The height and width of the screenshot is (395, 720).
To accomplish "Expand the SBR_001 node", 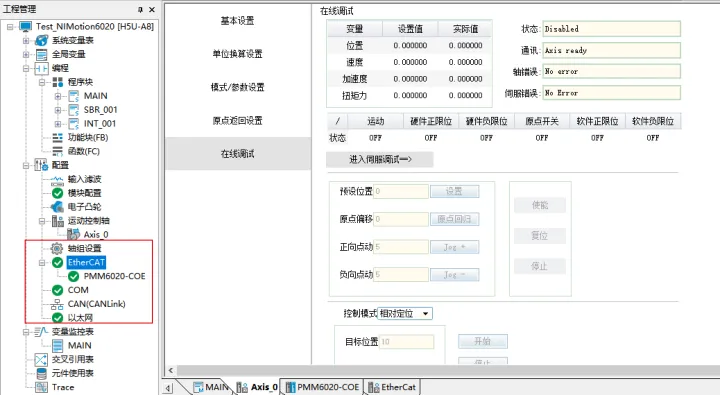I will [58, 110].
